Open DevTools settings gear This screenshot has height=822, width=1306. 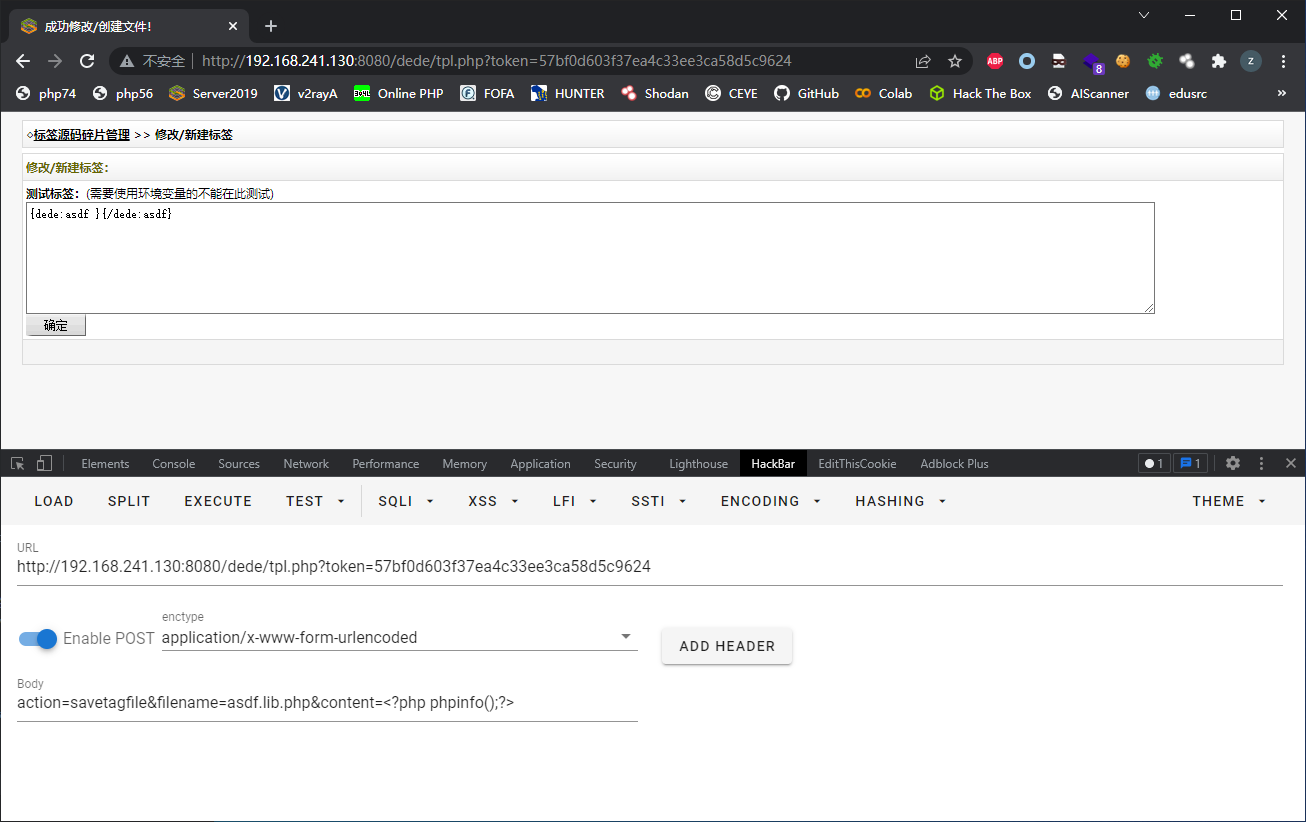tap(1233, 463)
